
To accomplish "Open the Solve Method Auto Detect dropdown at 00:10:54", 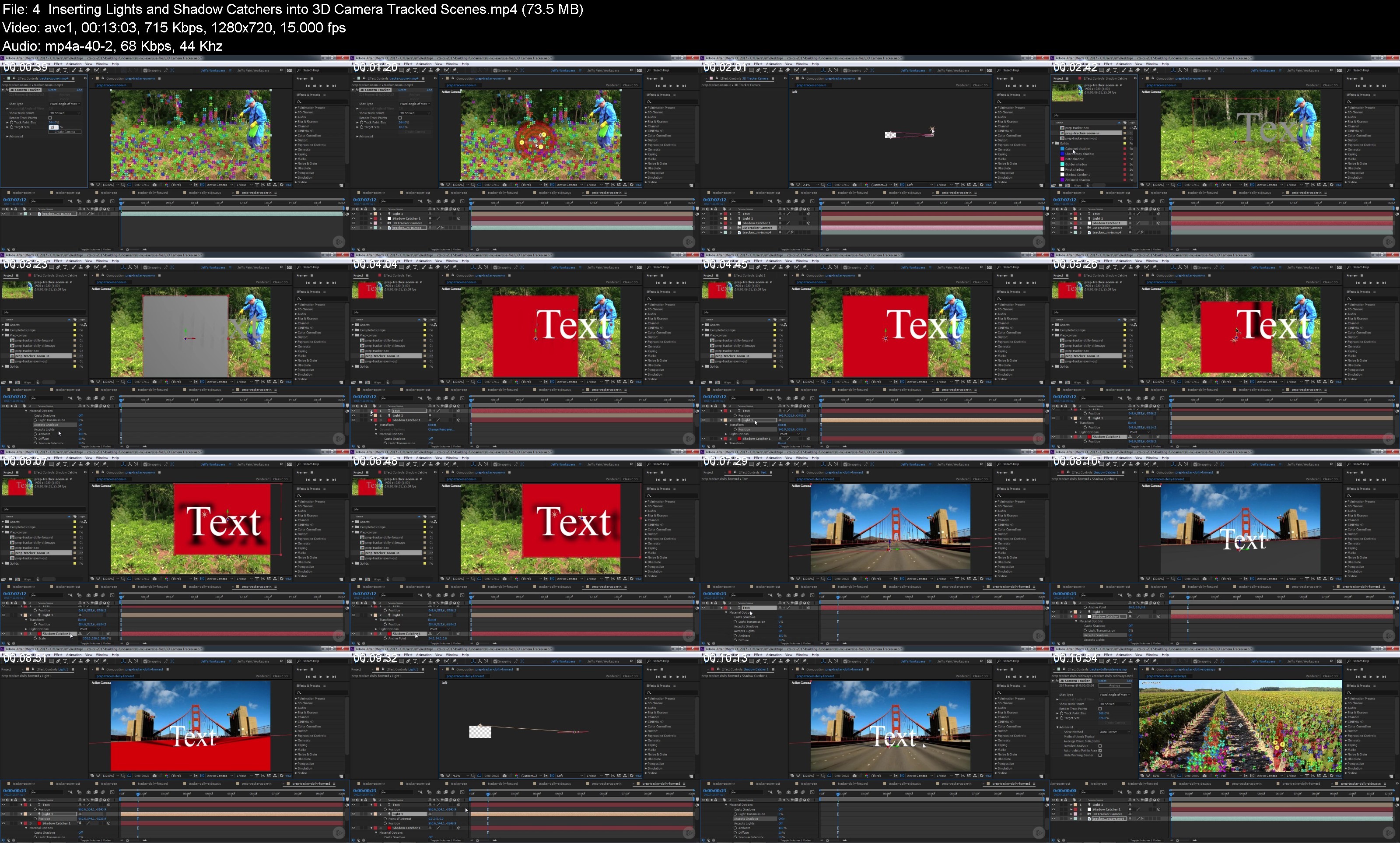I will click(1115, 732).
